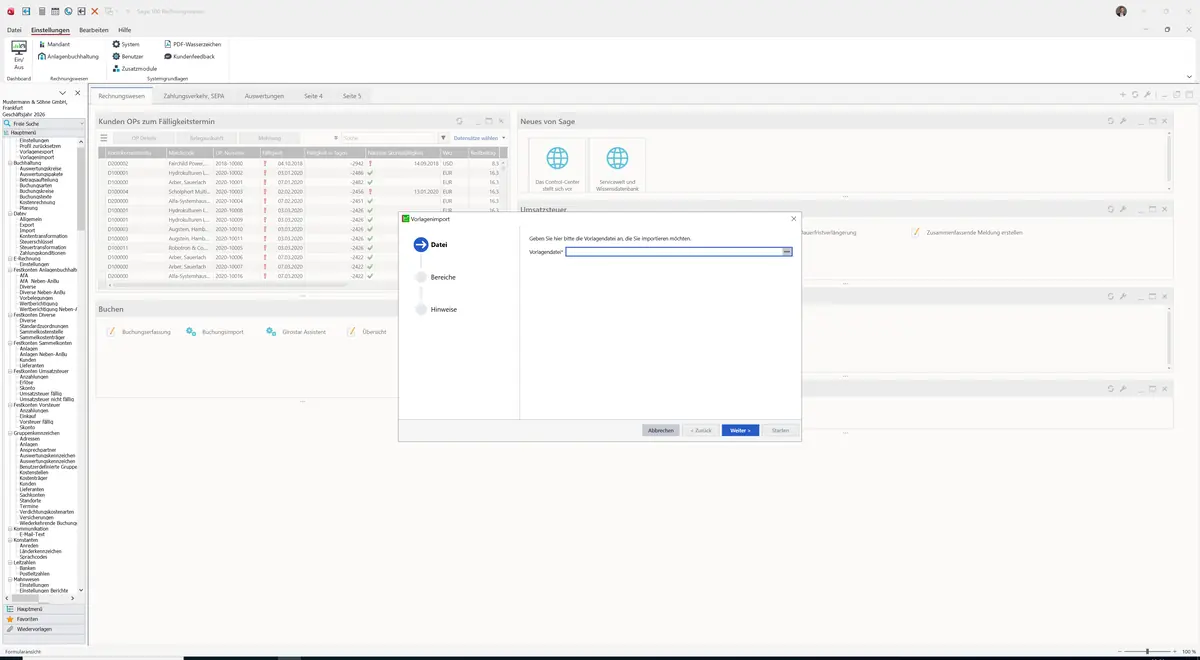
Task: Open Buchungsimport in Buchen panel
Action: (x=215, y=331)
